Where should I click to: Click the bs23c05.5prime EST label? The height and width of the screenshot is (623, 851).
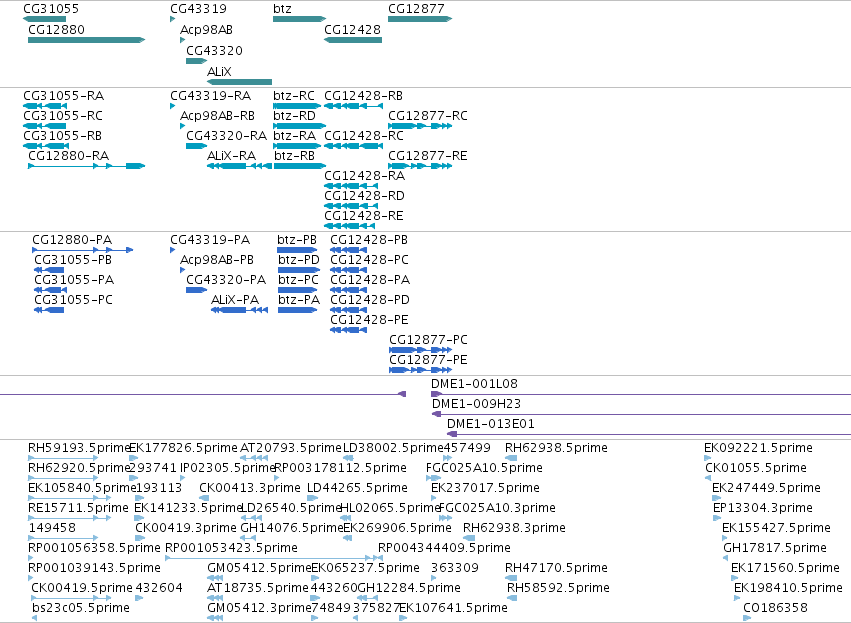(x=81, y=608)
